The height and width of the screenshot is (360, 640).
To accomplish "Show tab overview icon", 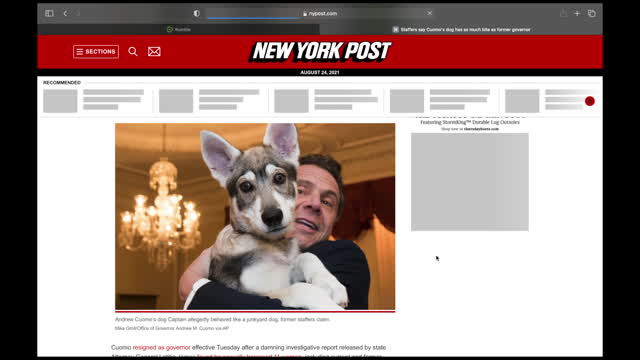I will 591,13.
